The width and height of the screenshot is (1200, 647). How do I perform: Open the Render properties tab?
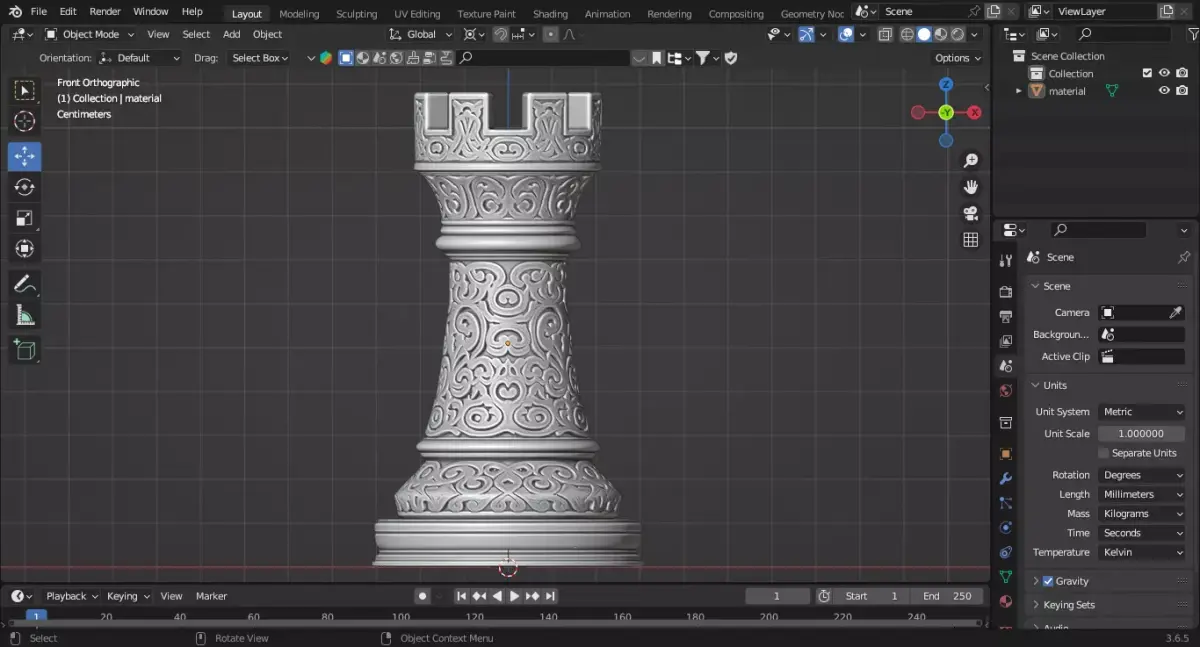pyautogui.click(x=1006, y=292)
